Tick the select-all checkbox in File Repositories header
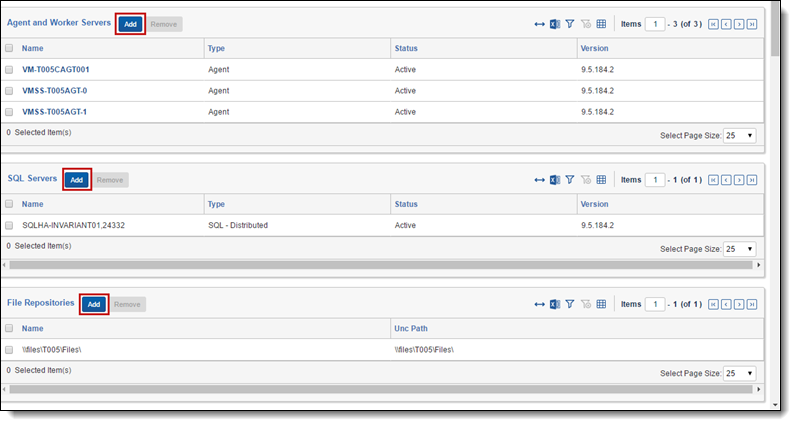The image size is (796, 426). coord(10,328)
